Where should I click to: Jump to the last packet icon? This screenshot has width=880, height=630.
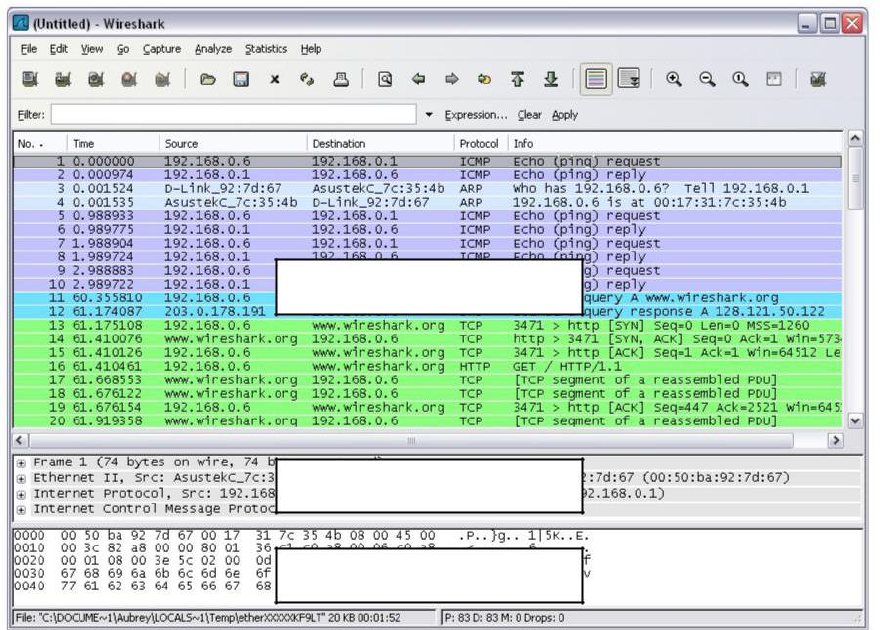551,79
